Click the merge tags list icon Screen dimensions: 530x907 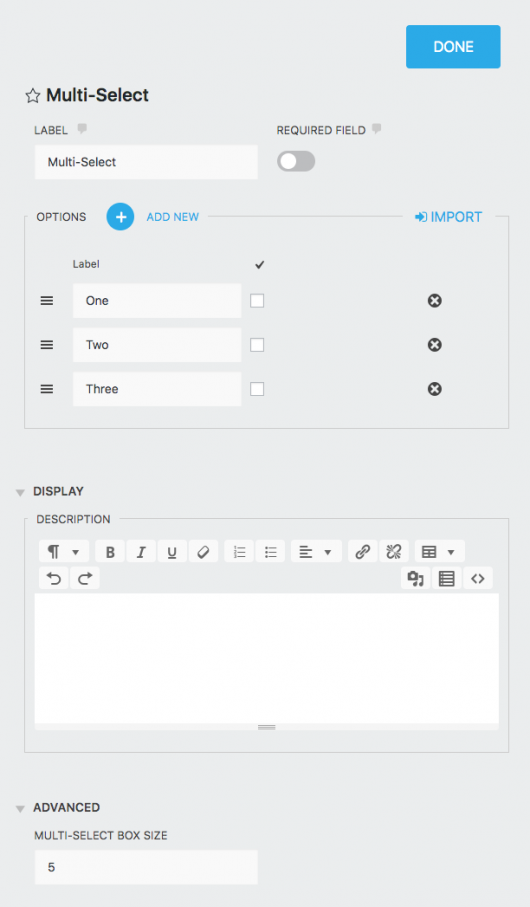tap(447, 578)
